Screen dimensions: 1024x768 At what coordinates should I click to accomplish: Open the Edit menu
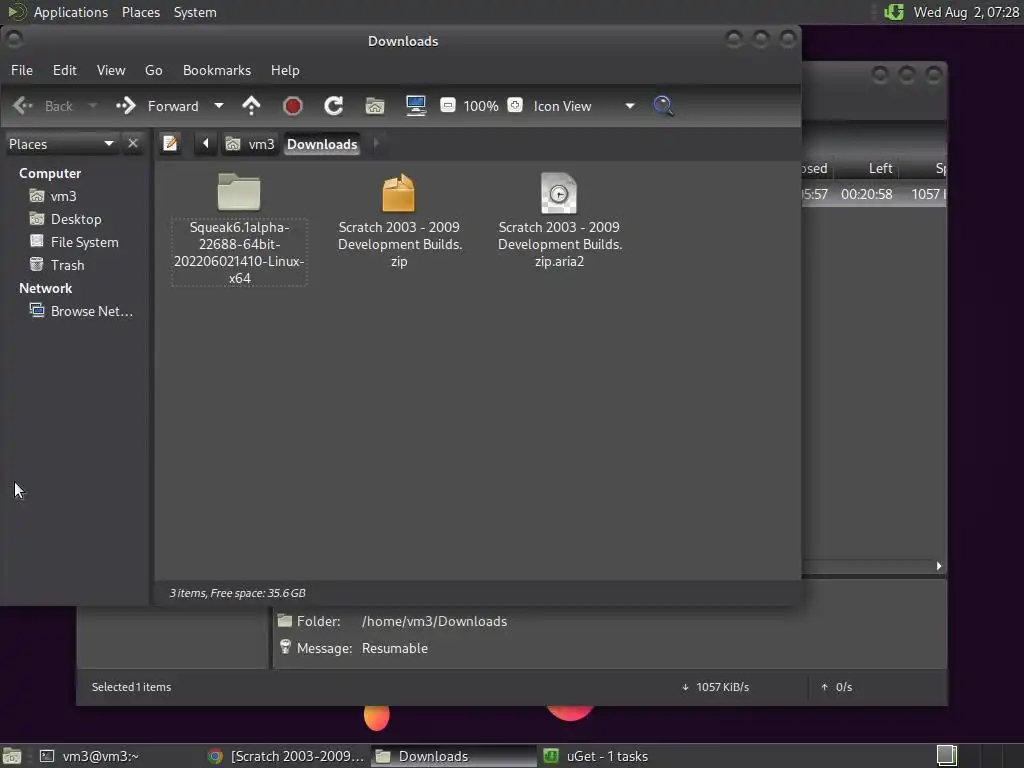pyautogui.click(x=65, y=70)
